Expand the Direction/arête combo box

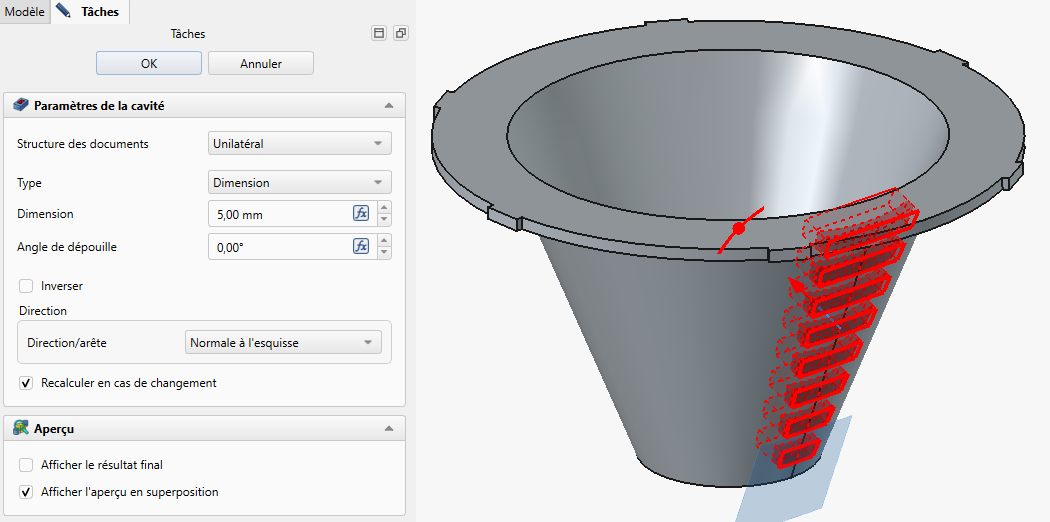tap(284, 343)
